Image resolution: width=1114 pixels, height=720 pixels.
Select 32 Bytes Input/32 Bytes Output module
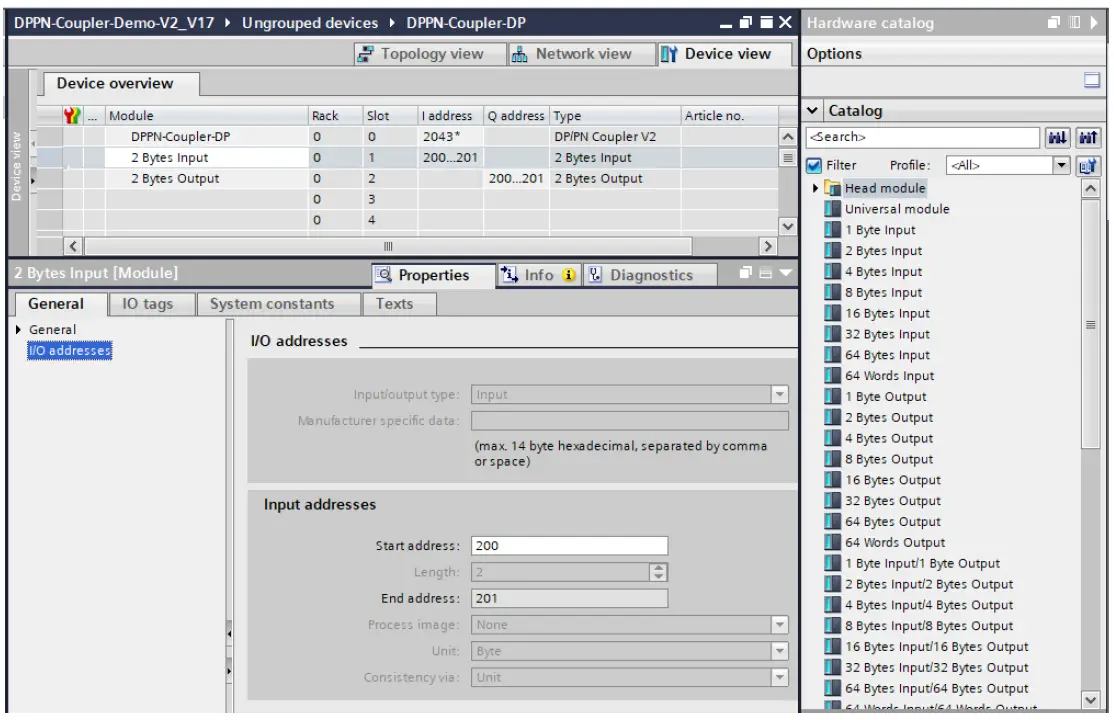coord(936,667)
